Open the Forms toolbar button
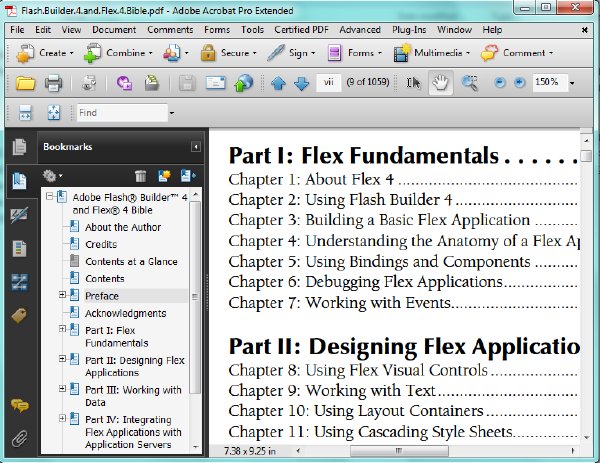Screen dimensions: 600x463 [354, 53]
